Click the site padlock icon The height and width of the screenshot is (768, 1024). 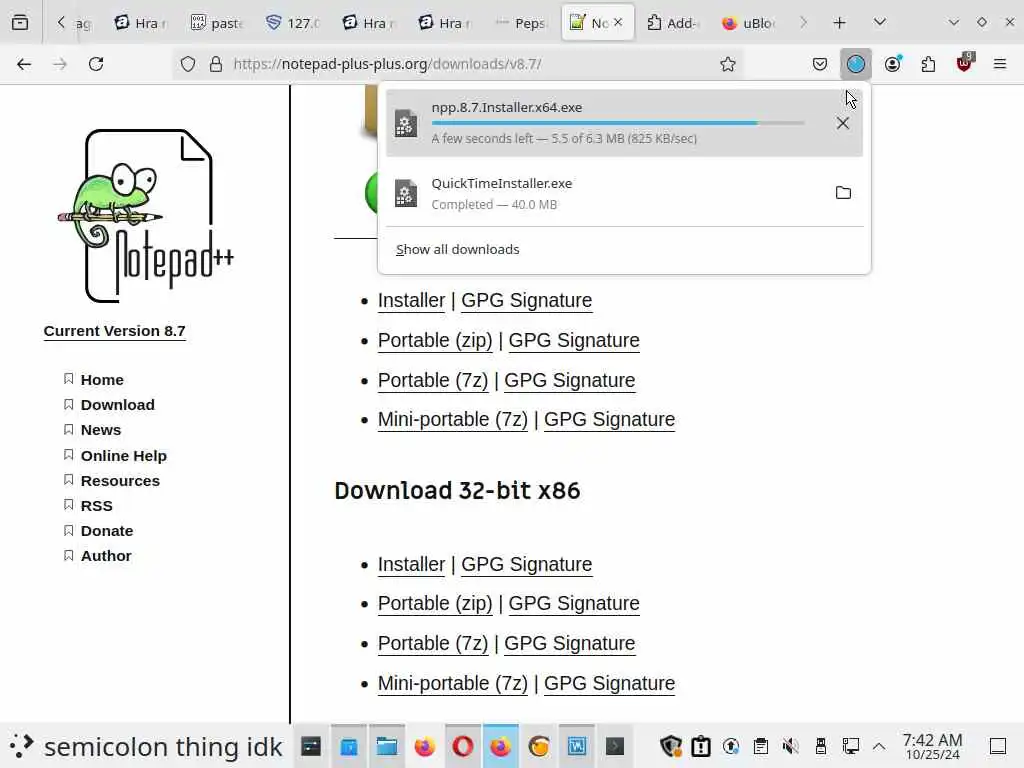coord(216,64)
